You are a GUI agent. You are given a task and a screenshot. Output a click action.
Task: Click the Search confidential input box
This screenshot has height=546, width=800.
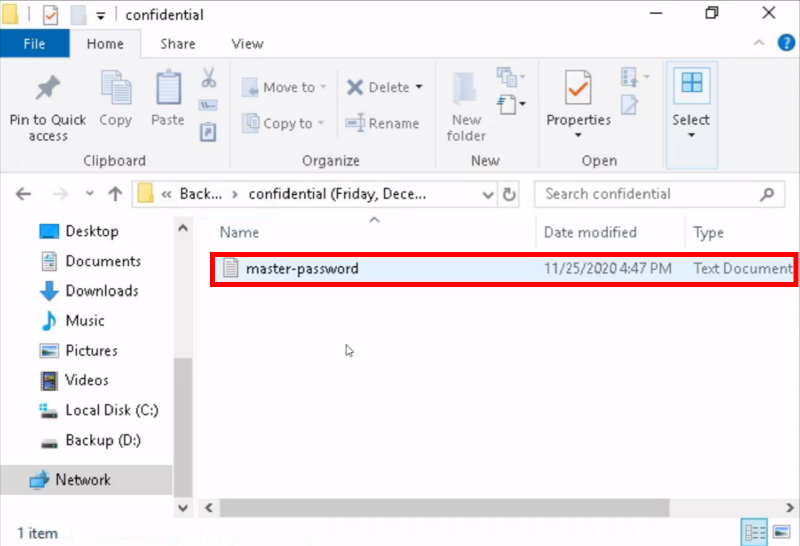click(x=650, y=194)
